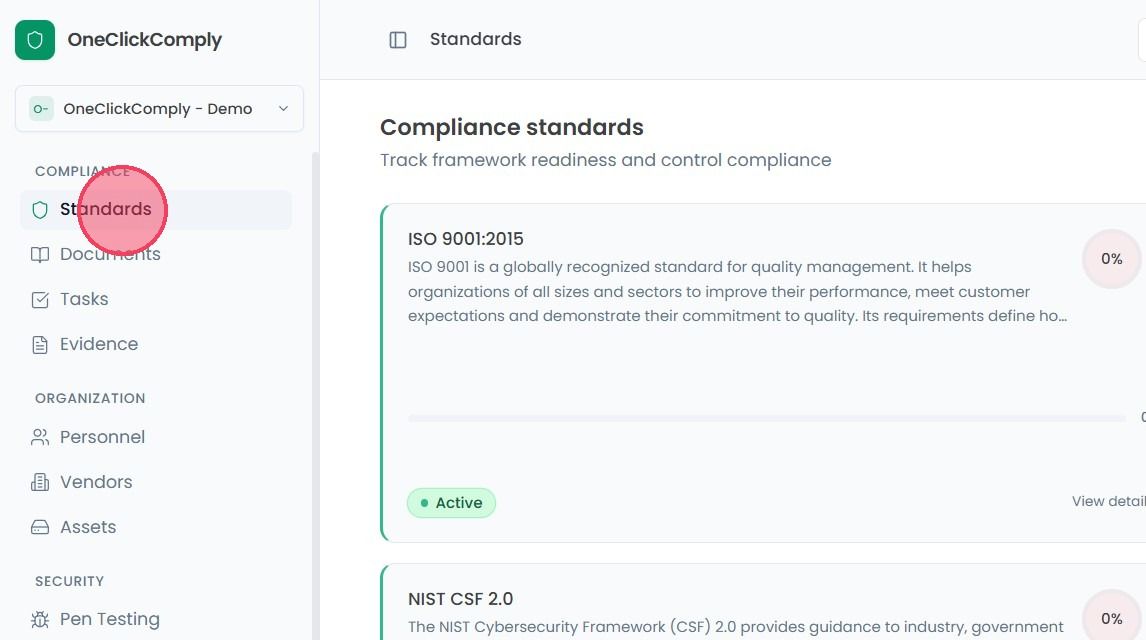The image size is (1146, 640).
Task: Click the Personnel people icon
Action: pyautogui.click(x=40, y=437)
